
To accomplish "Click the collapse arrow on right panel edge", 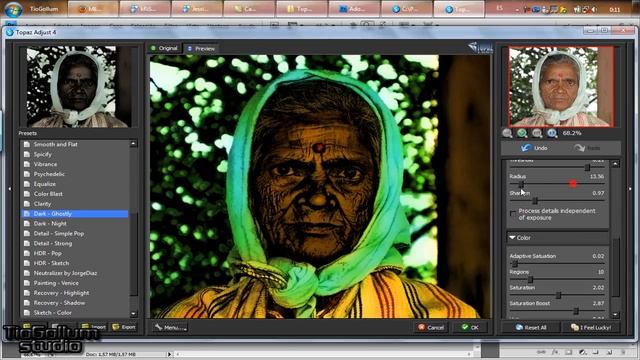I will [x=630, y=189].
